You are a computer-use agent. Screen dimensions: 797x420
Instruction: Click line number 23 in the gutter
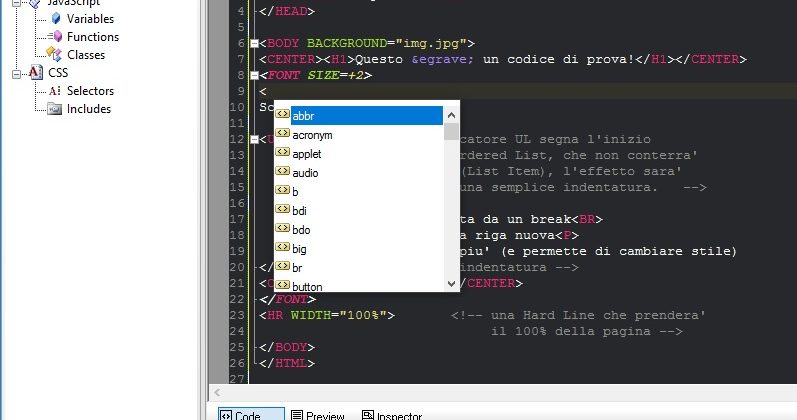[x=237, y=316]
